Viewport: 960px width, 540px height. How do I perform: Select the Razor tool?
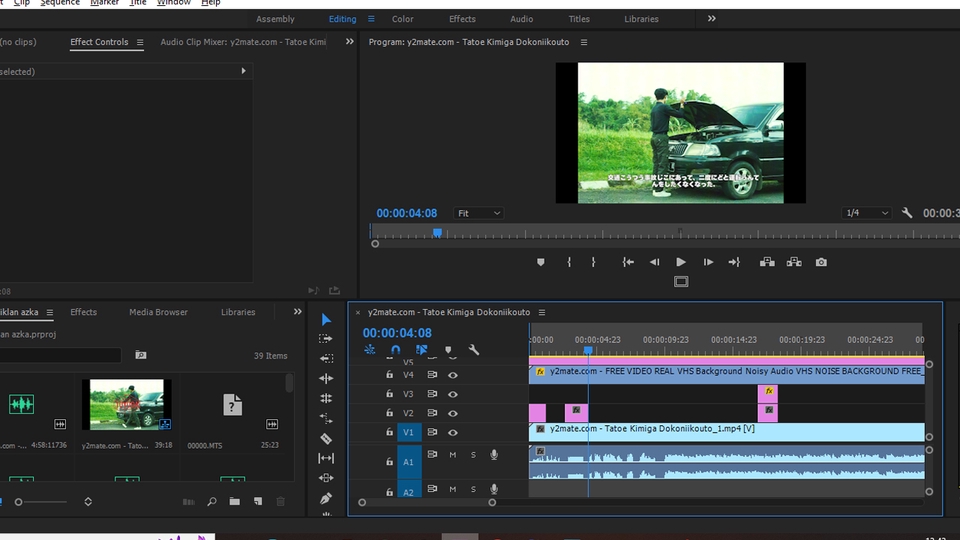[326, 438]
